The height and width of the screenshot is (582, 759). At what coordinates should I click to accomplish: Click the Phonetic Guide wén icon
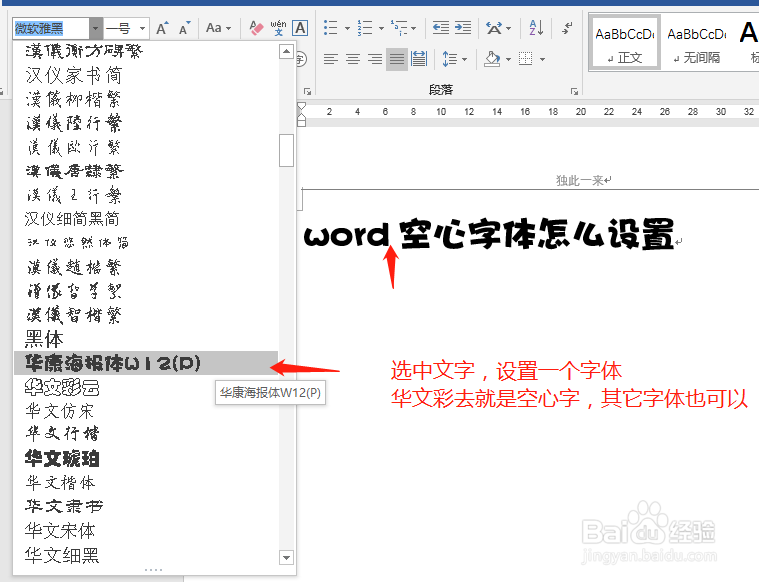(278, 28)
